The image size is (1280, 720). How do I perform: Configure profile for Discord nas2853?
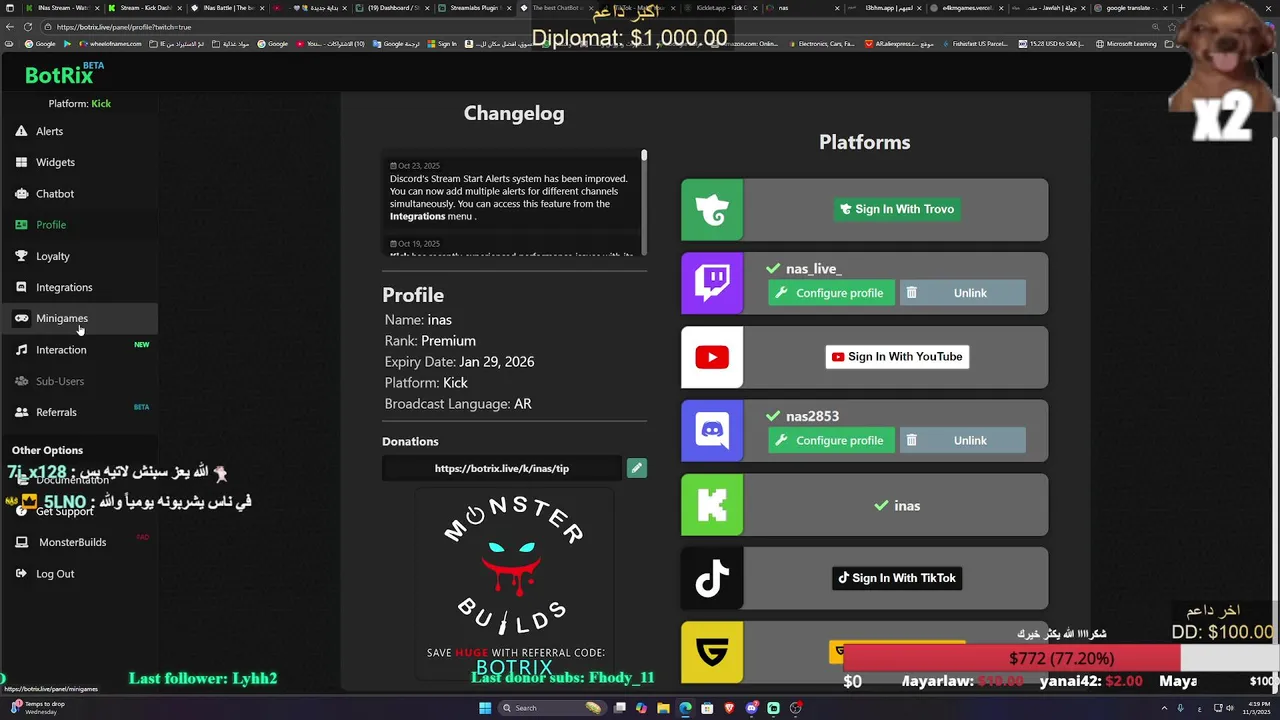pyautogui.click(x=830, y=440)
